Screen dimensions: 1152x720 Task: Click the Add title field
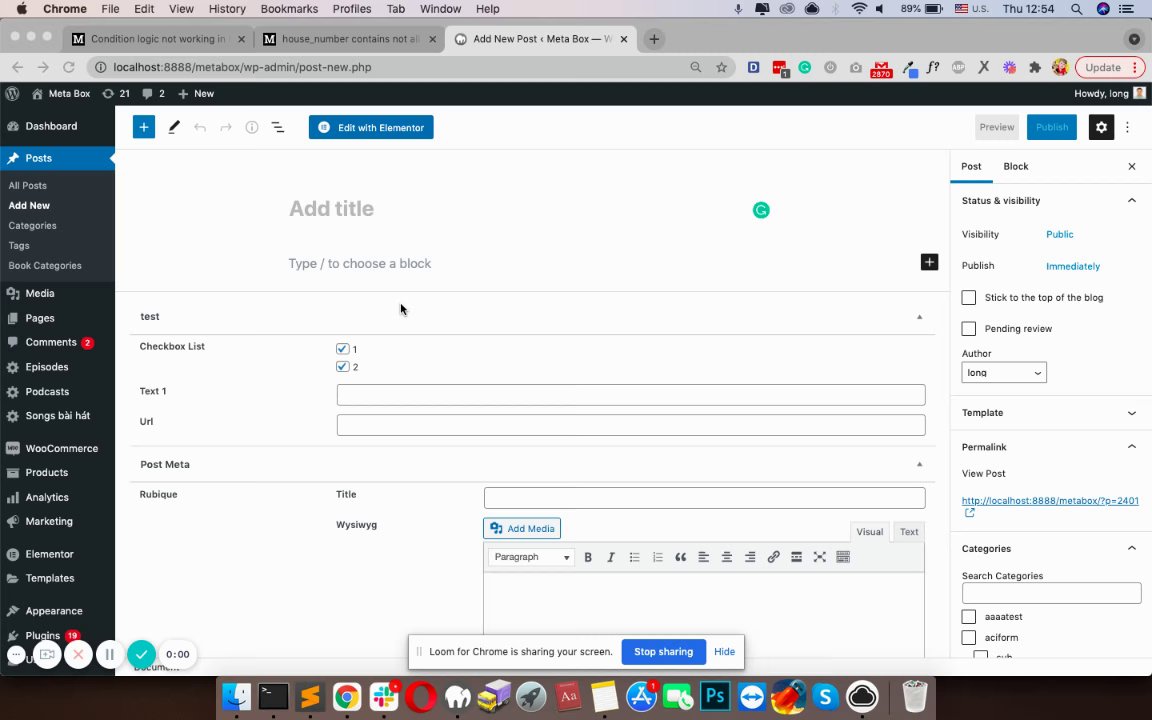point(331,209)
